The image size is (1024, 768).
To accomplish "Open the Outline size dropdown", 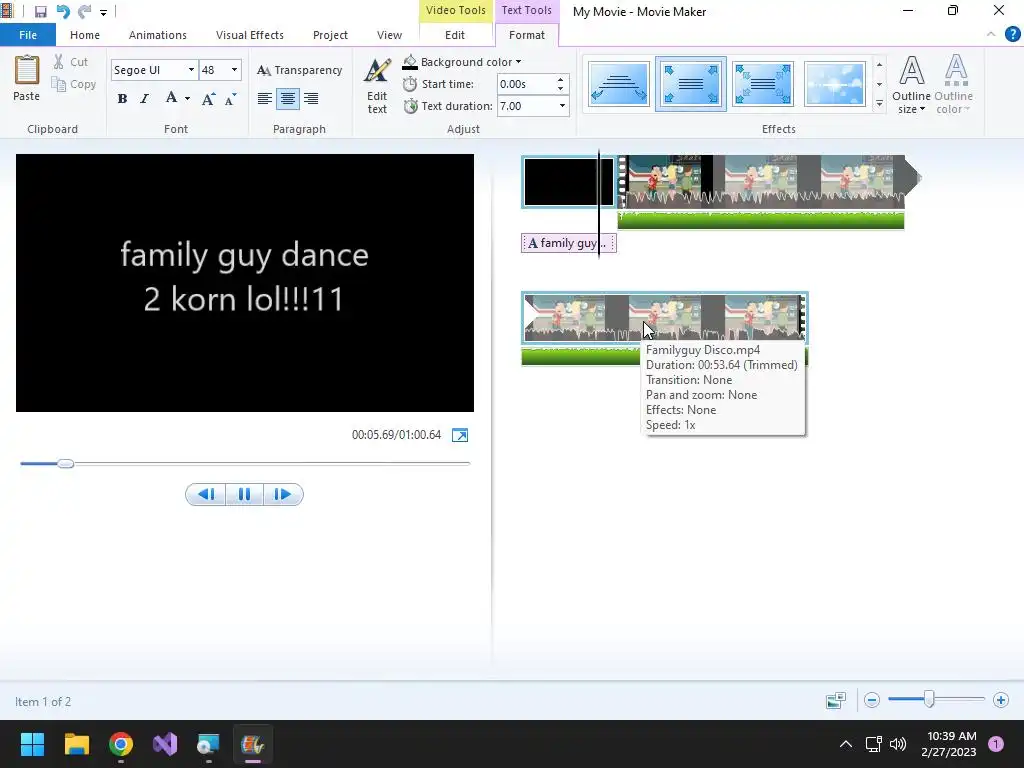I will [912, 85].
